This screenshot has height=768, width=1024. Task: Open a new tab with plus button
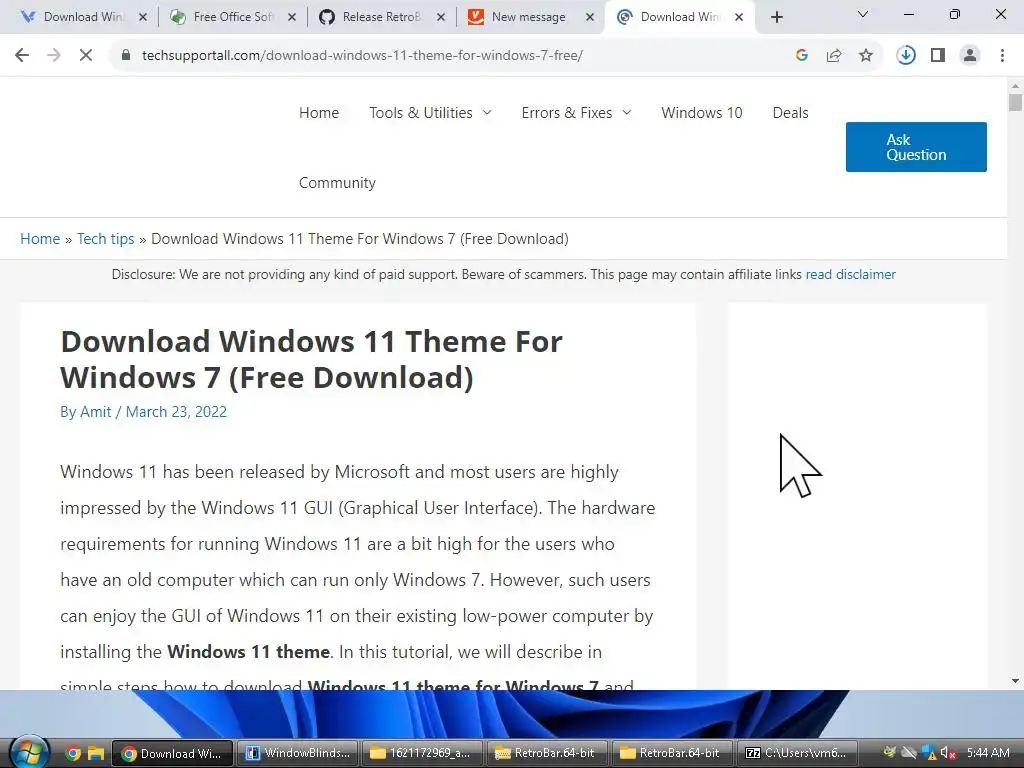(776, 17)
